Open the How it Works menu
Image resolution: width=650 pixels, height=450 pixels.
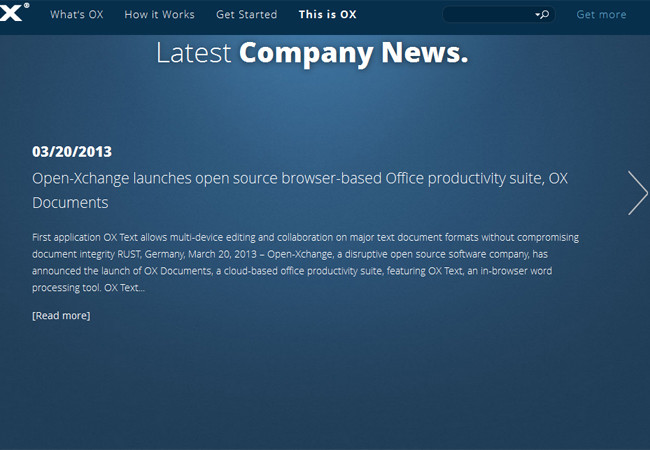pyautogui.click(x=160, y=15)
